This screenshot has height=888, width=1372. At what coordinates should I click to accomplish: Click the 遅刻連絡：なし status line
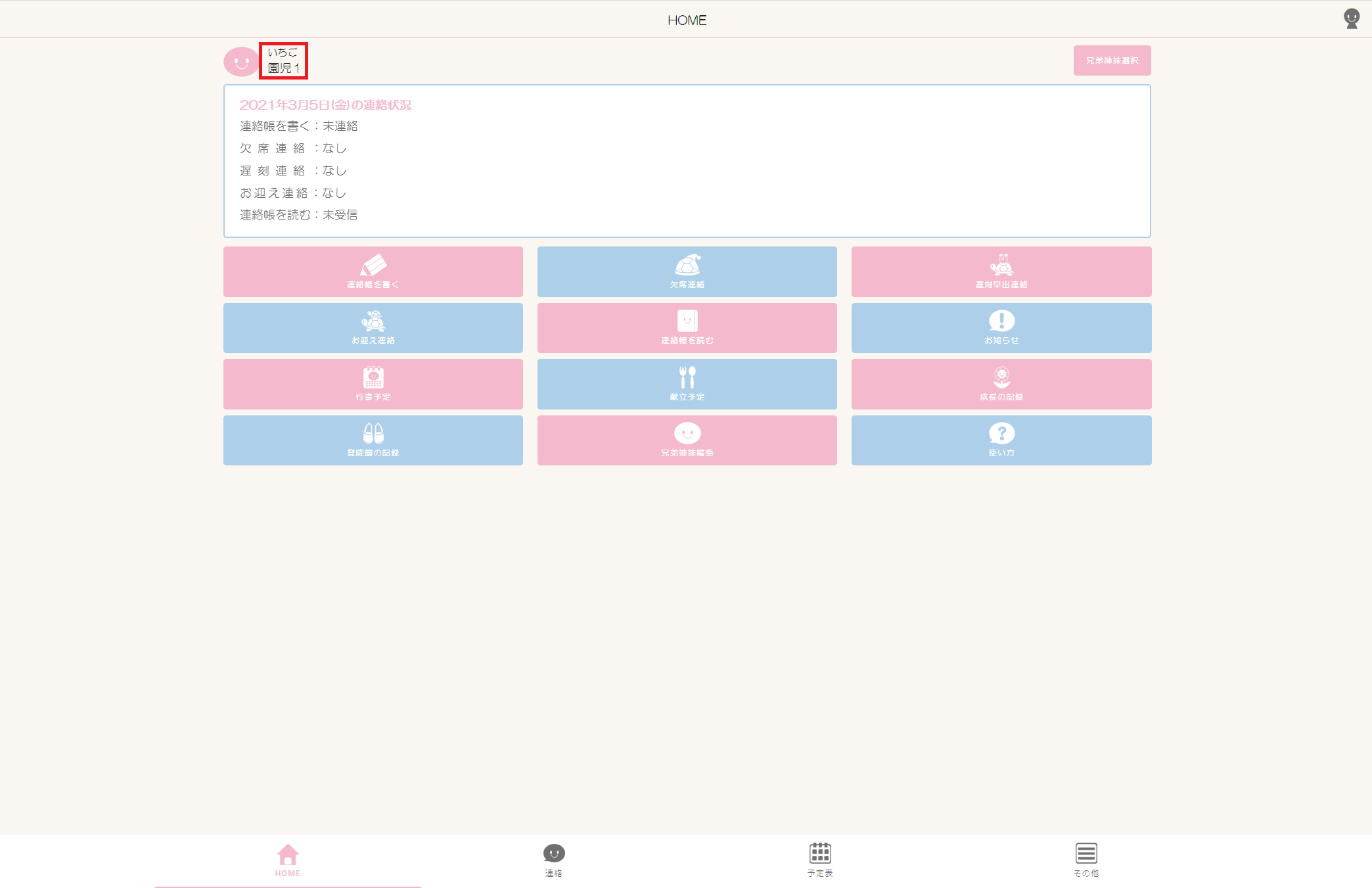(x=293, y=171)
